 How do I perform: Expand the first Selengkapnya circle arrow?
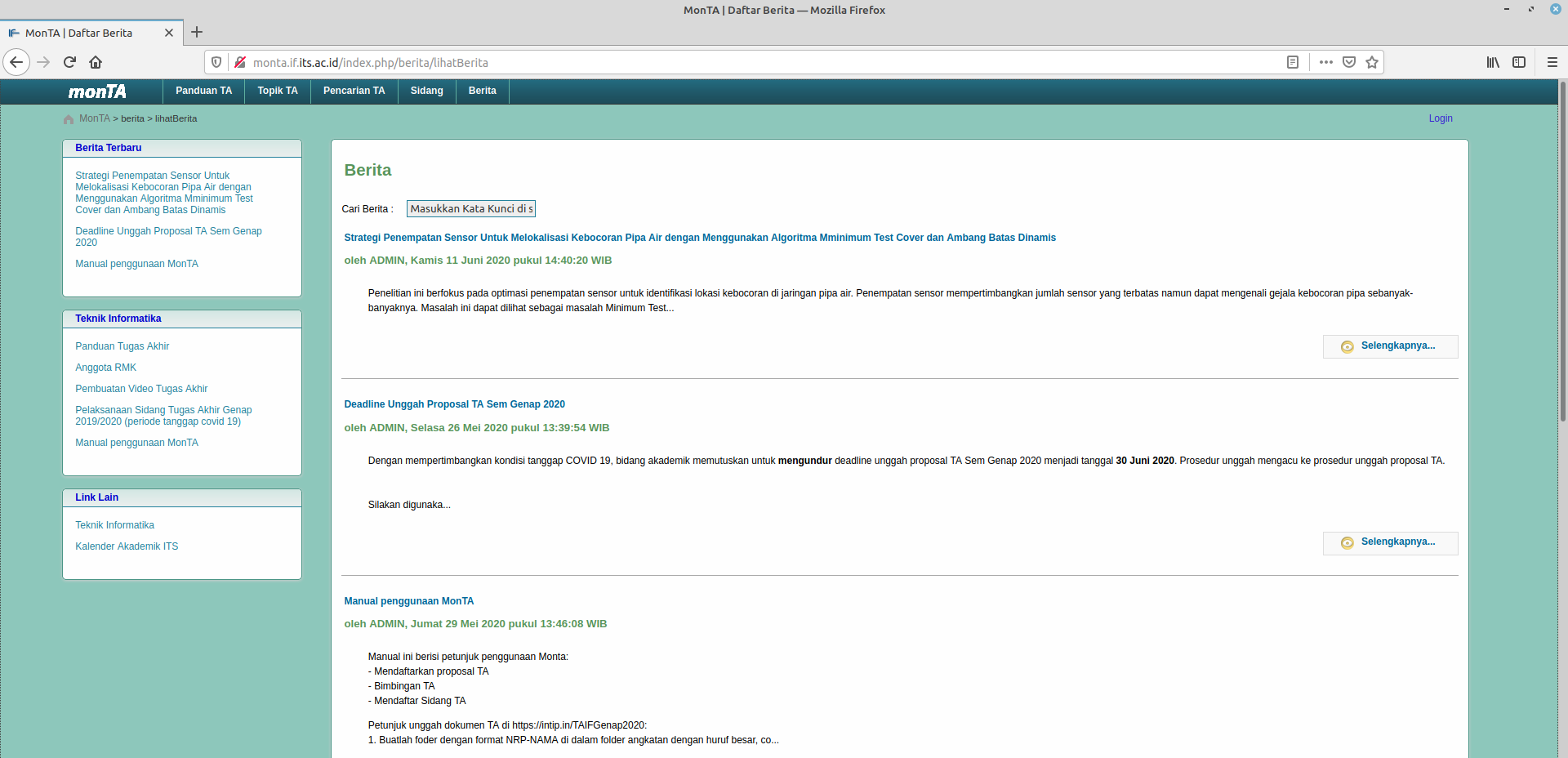pos(1346,346)
